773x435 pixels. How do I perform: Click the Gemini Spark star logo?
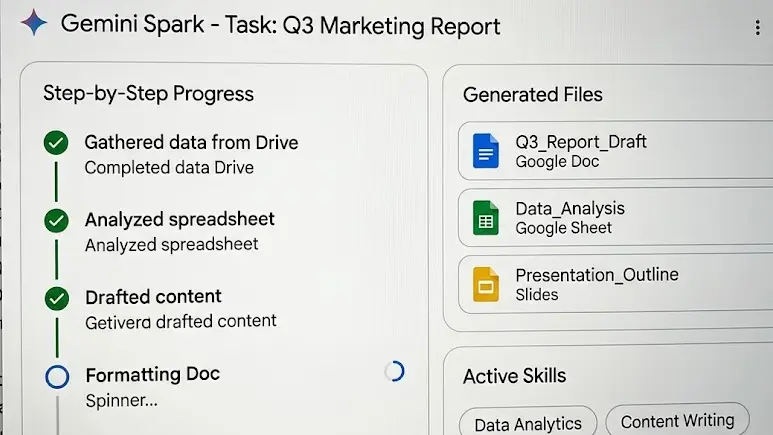coord(34,23)
